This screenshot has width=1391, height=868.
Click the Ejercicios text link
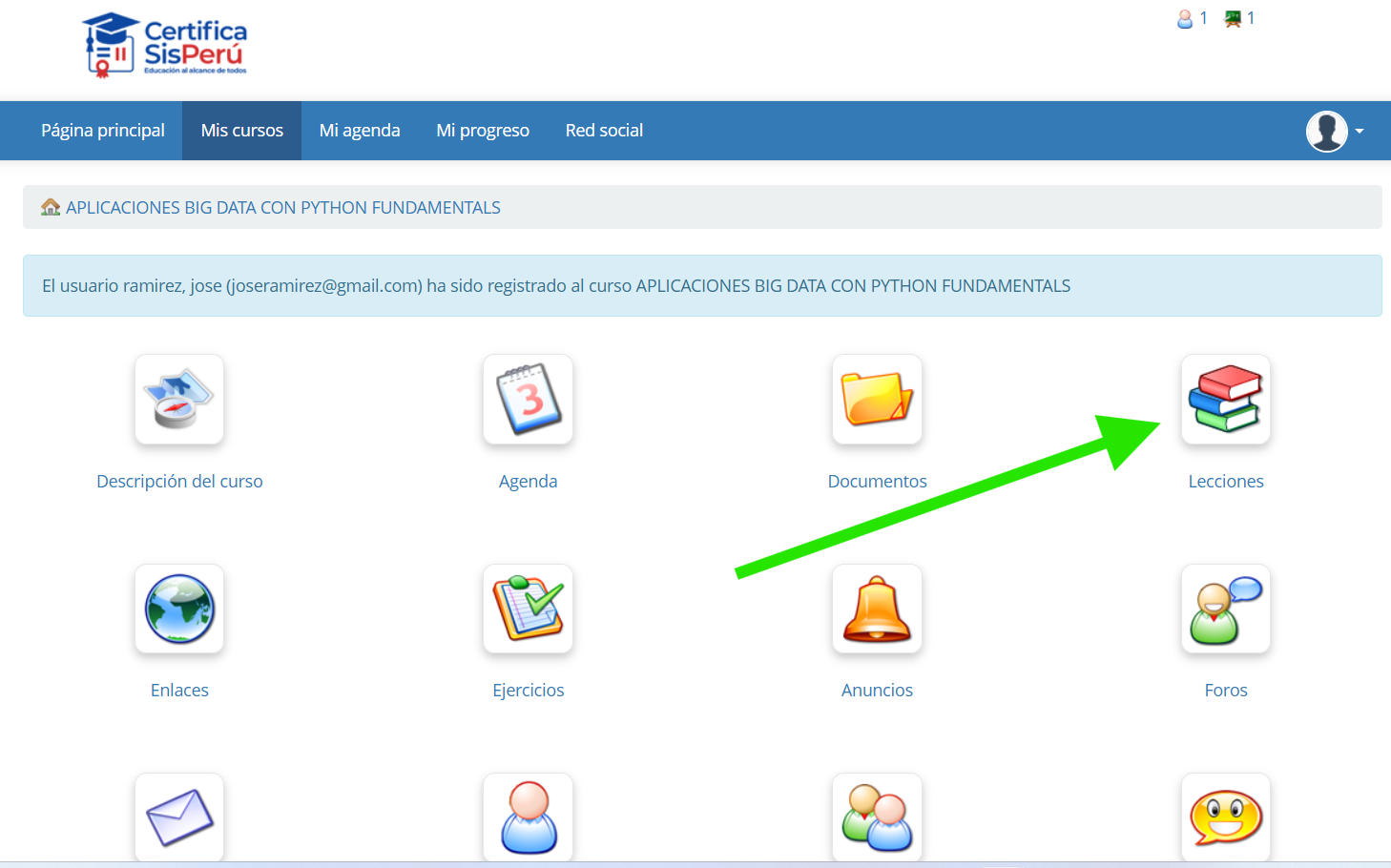528,691
